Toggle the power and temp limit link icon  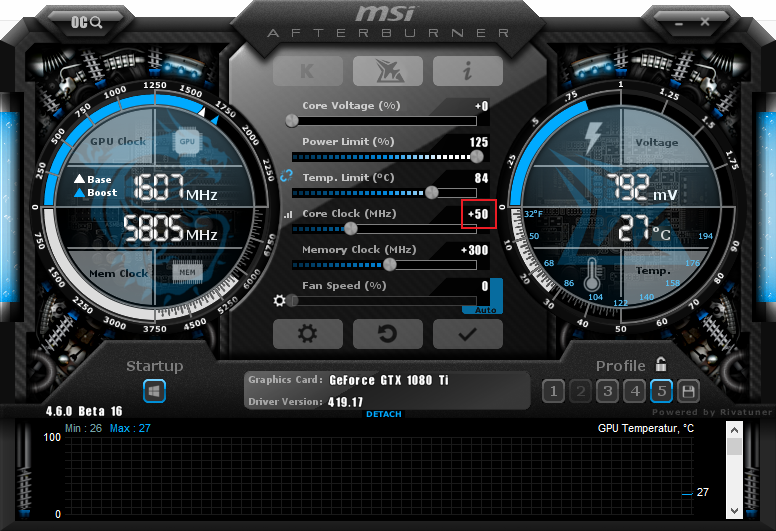coord(286,175)
